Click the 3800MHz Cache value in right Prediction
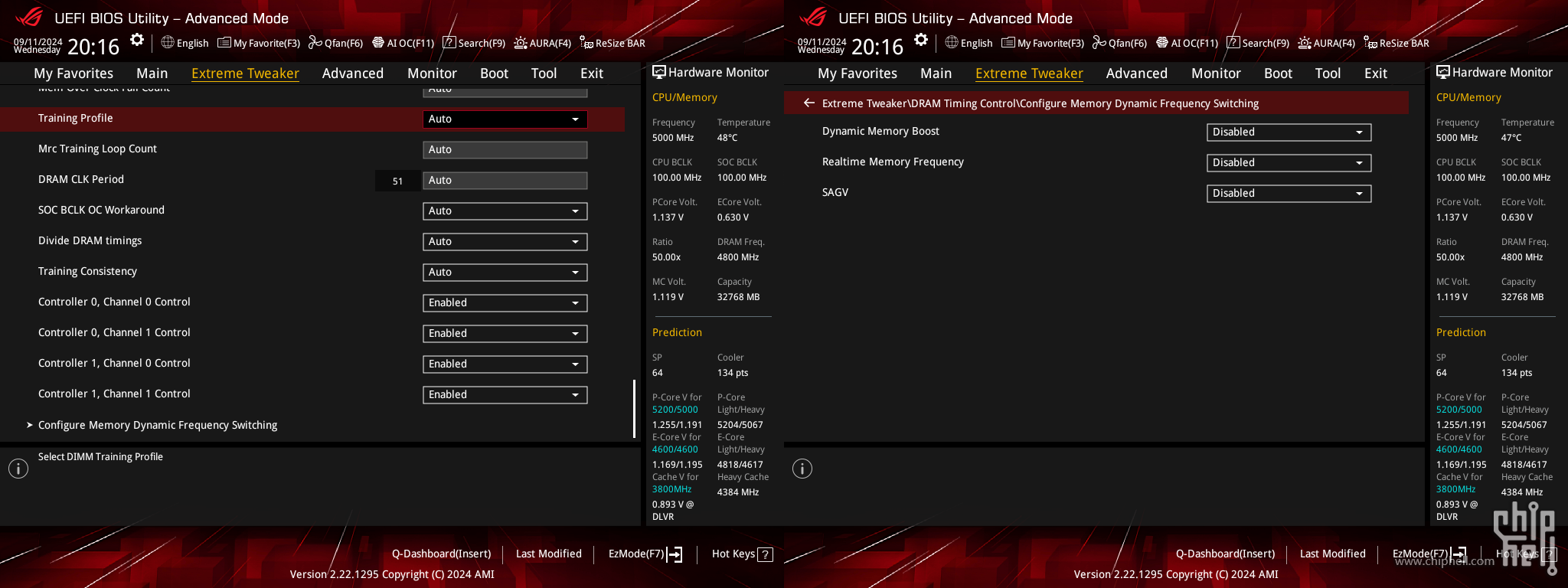Screen dimensions: 1568x588 [1456, 489]
